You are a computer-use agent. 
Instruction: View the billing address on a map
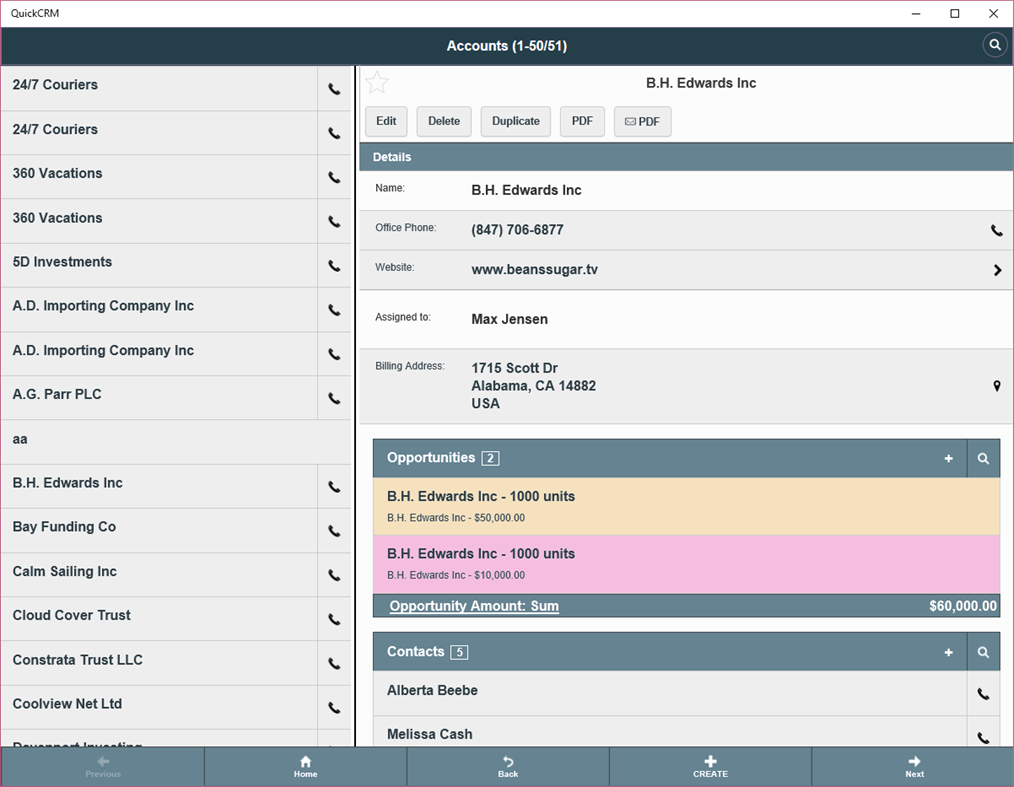996,385
